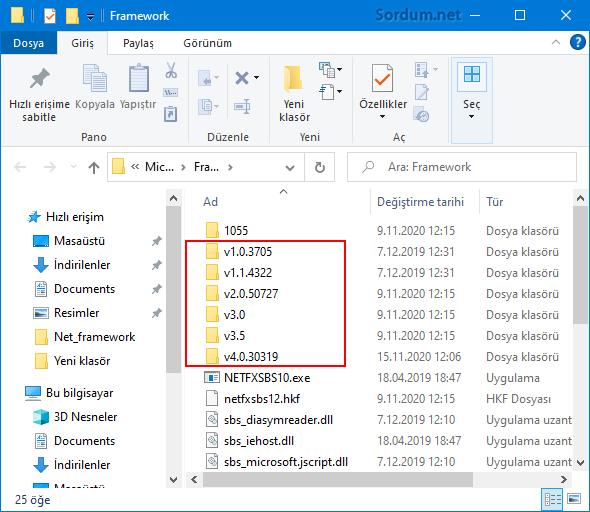The width and height of the screenshot is (590, 512).
Task: Click the Kopyala copy icon
Action: tap(95, 78)
